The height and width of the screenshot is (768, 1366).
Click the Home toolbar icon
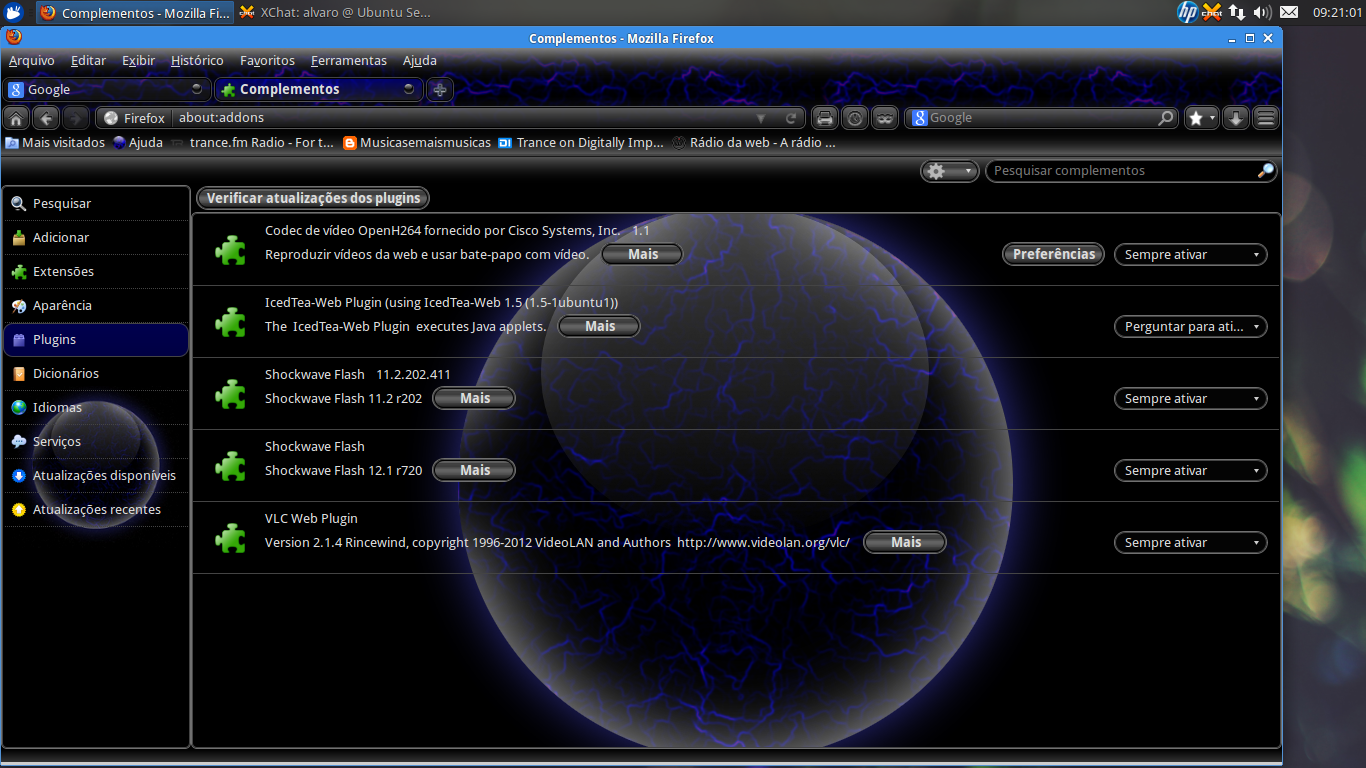16,118
